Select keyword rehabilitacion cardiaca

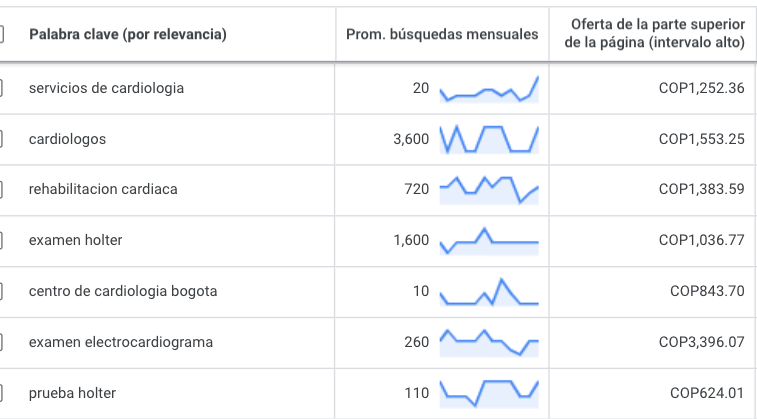point(103,189)
